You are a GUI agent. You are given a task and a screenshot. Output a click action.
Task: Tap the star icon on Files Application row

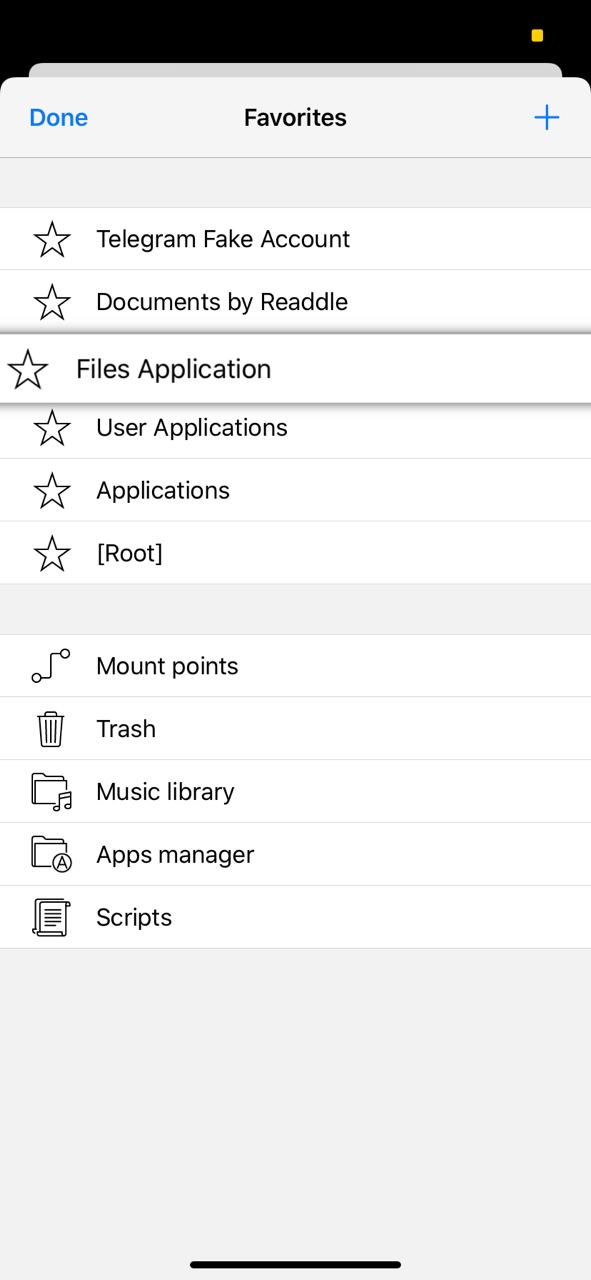coord(28,369)
